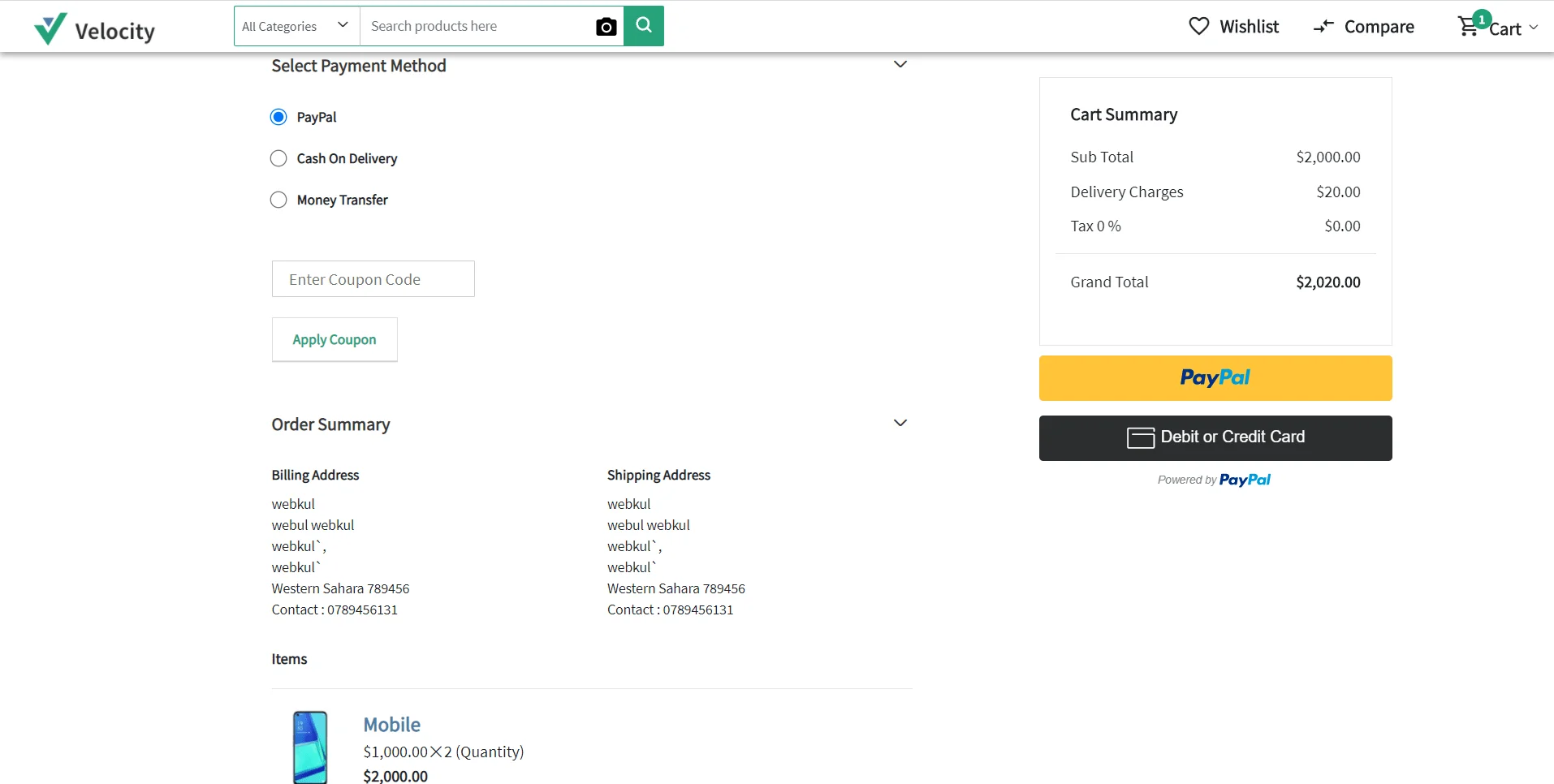This screenshot has width=1554, height=784.
Task: Collapse the Select Payment Method section
Action: (900, 65)
